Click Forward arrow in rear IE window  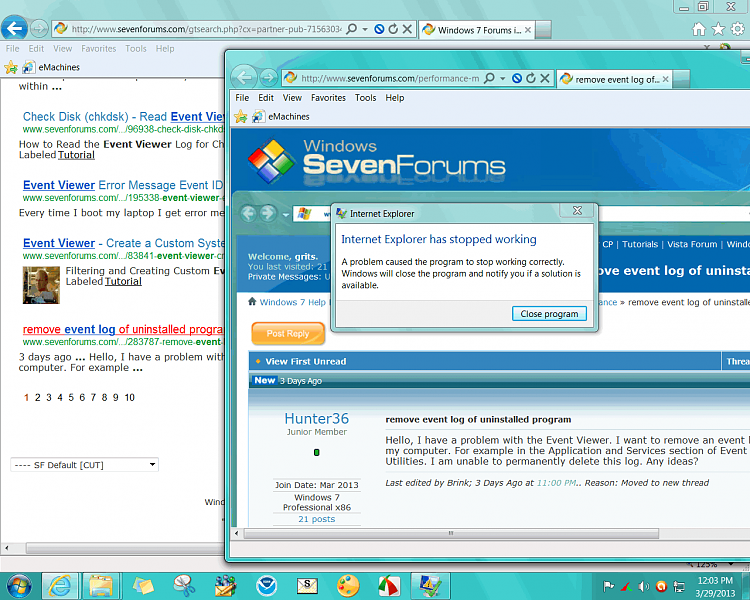[39, 29]
